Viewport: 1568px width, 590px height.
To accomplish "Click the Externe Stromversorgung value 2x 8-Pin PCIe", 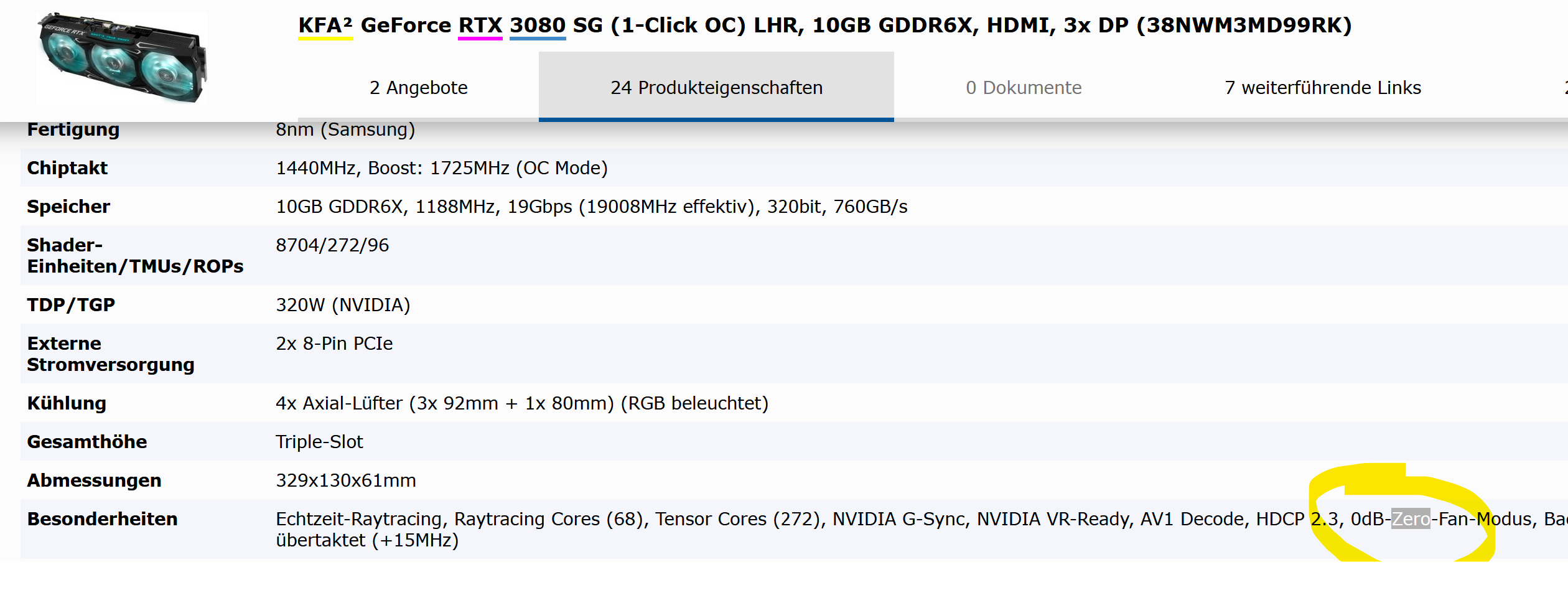I will pyautogui.click(x=334, y=344).
